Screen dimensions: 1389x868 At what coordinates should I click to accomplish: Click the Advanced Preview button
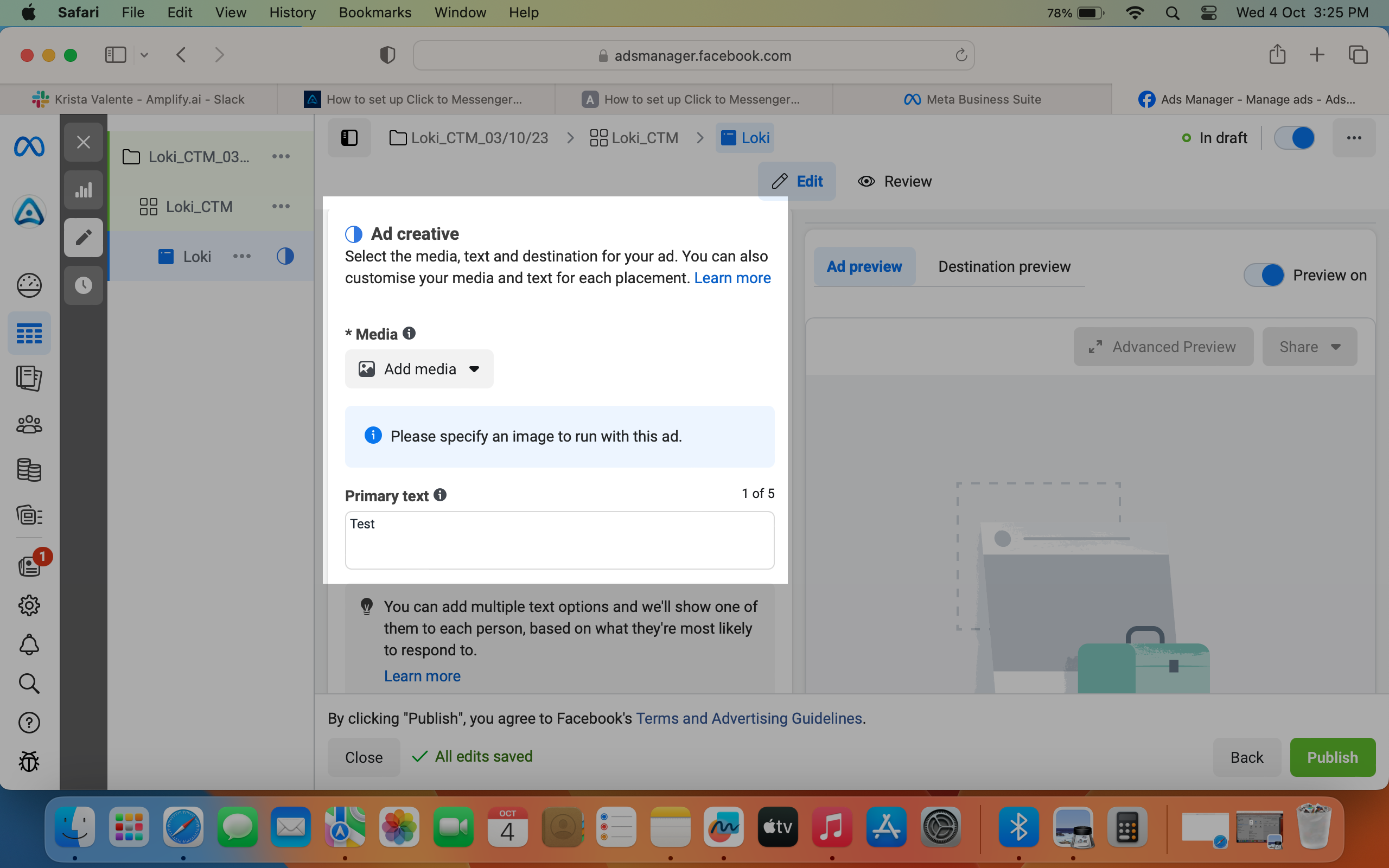click(x=1163, y=347)
